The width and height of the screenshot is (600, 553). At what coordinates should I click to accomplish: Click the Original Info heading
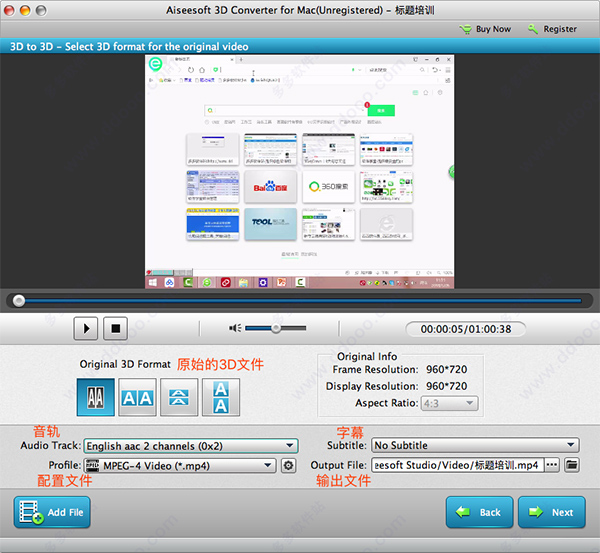click(367, 357)
